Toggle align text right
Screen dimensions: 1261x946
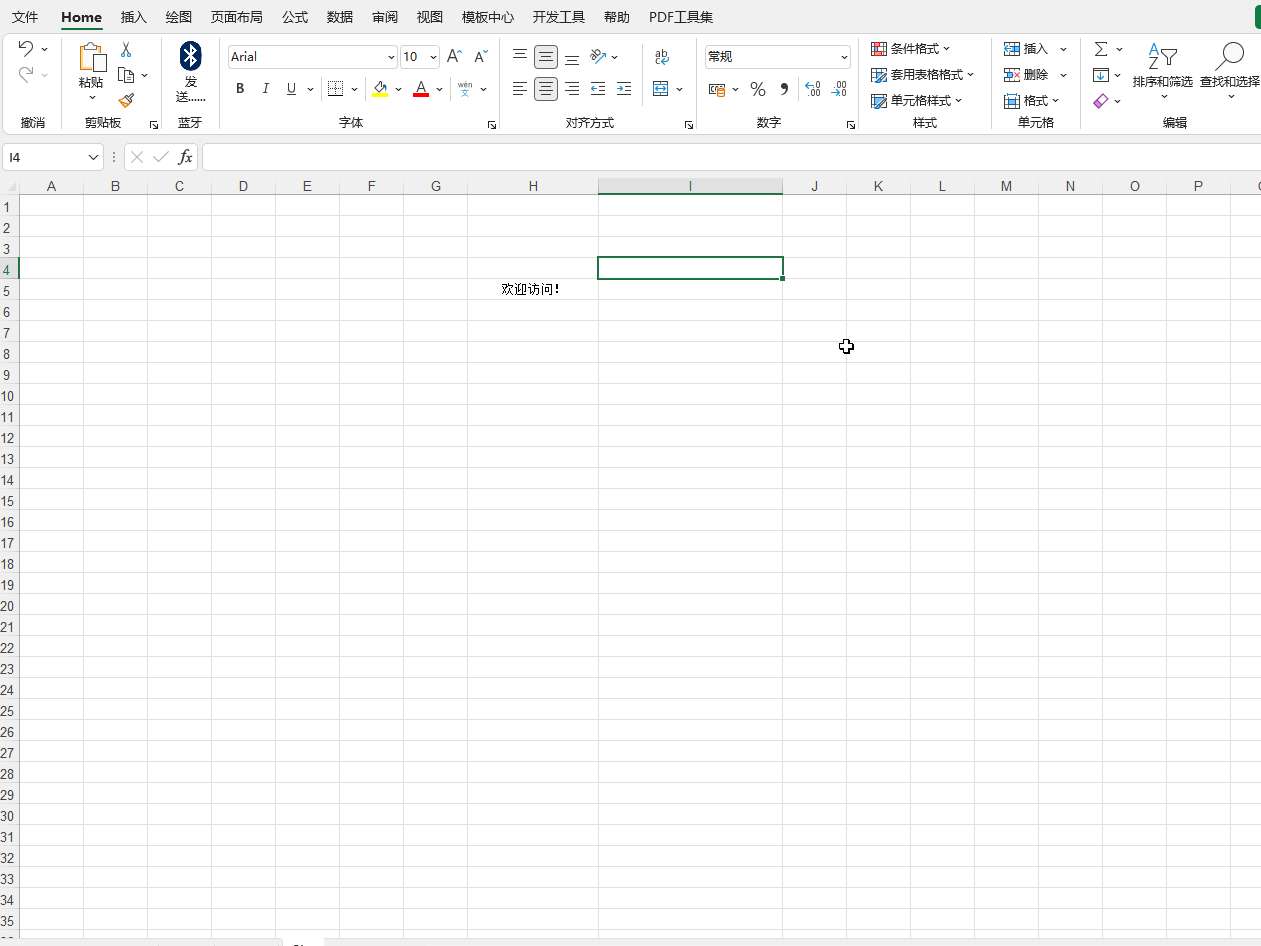coord(572,89)
